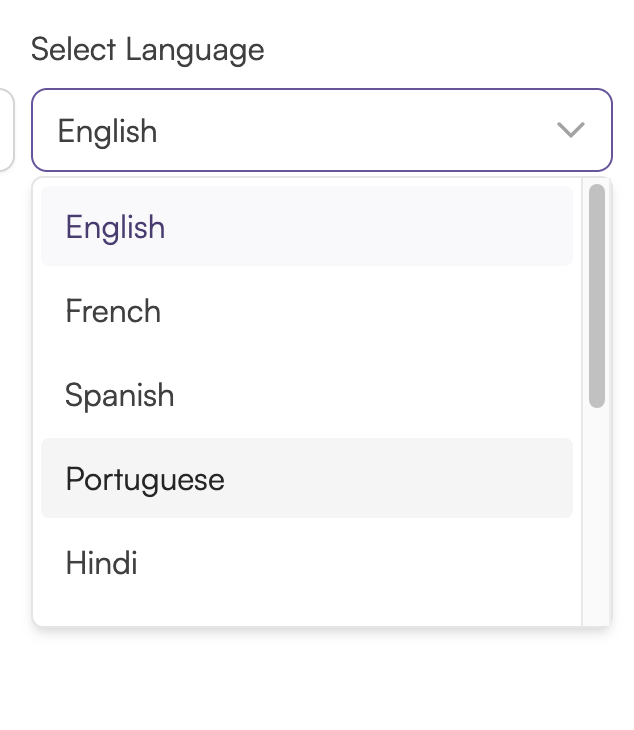634x730 pixels.
Task: Choose the highlighted English option
Action: (x=307, y=226)
